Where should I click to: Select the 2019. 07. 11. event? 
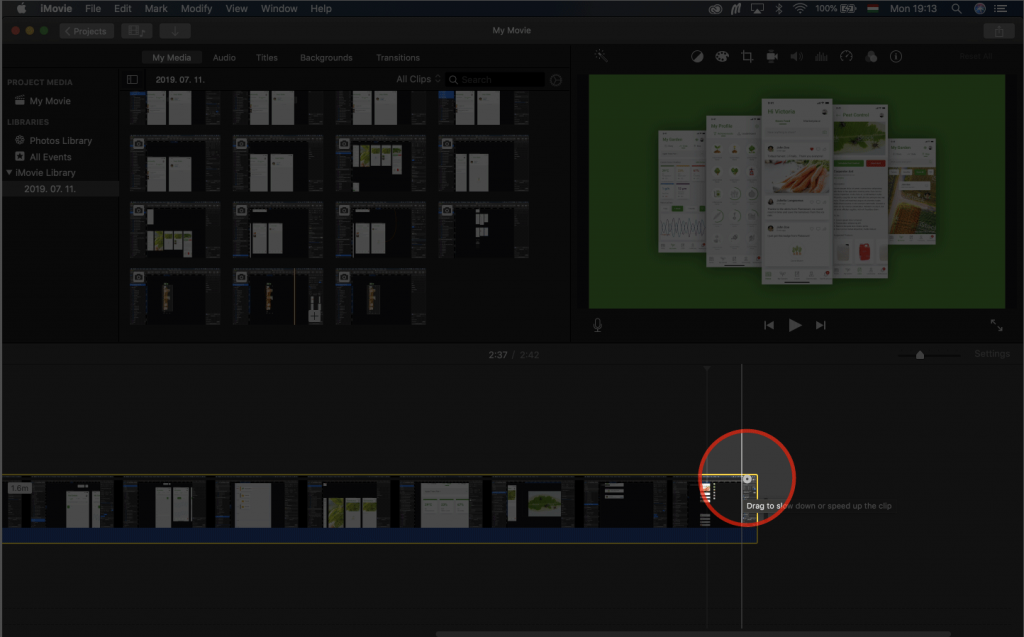coord(50,189)
